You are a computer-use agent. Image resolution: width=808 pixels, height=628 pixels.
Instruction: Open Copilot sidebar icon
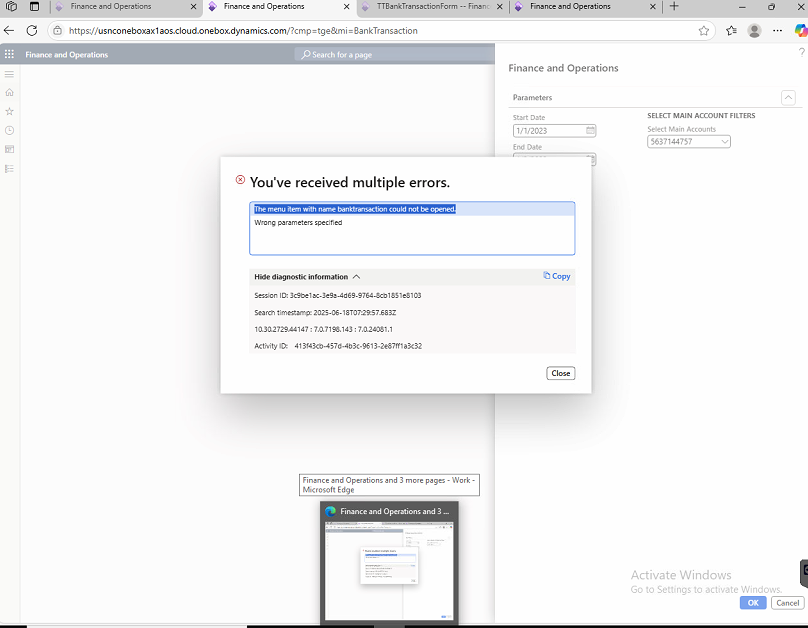[801, 31]
